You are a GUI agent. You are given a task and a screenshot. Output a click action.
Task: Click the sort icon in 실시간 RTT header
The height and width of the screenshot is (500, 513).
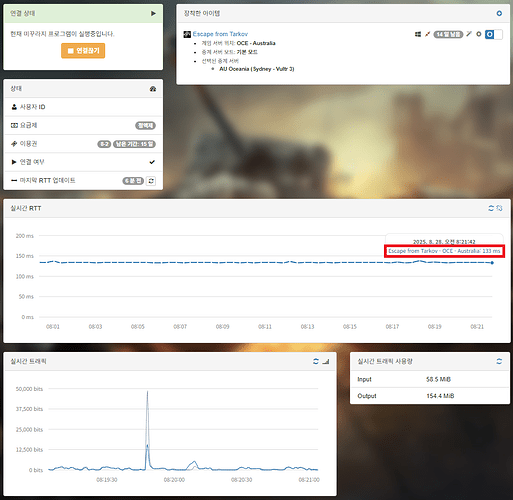[x=499, y=208]
